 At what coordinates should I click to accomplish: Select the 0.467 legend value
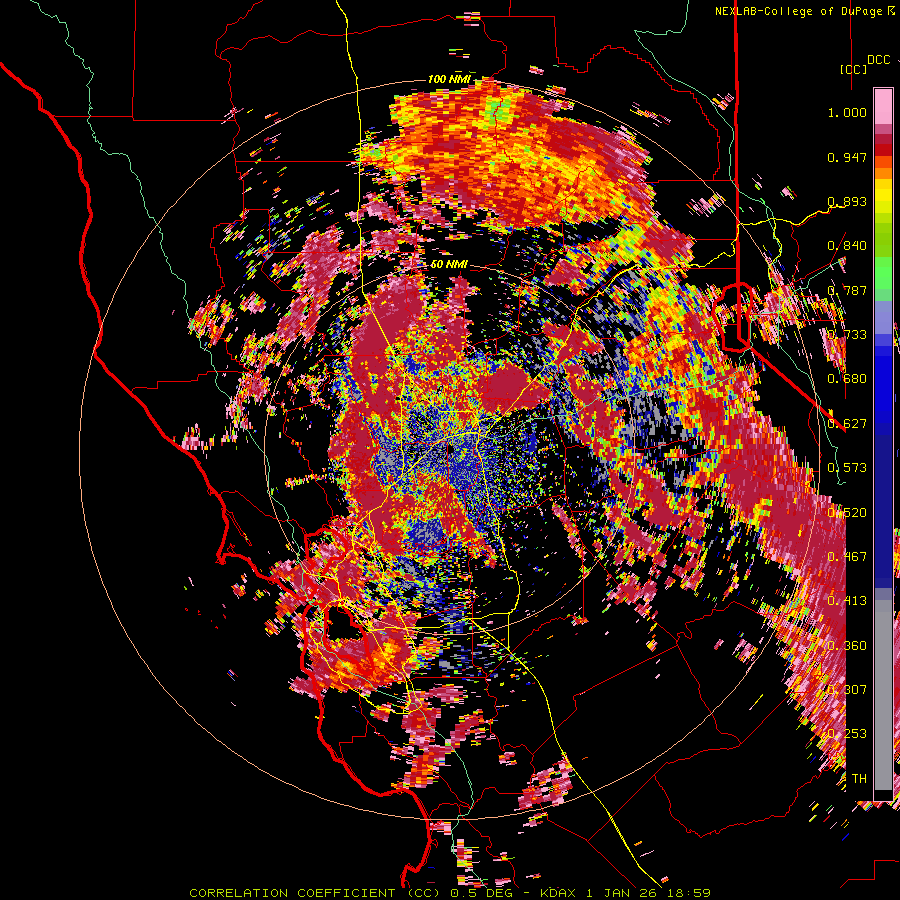847,557
